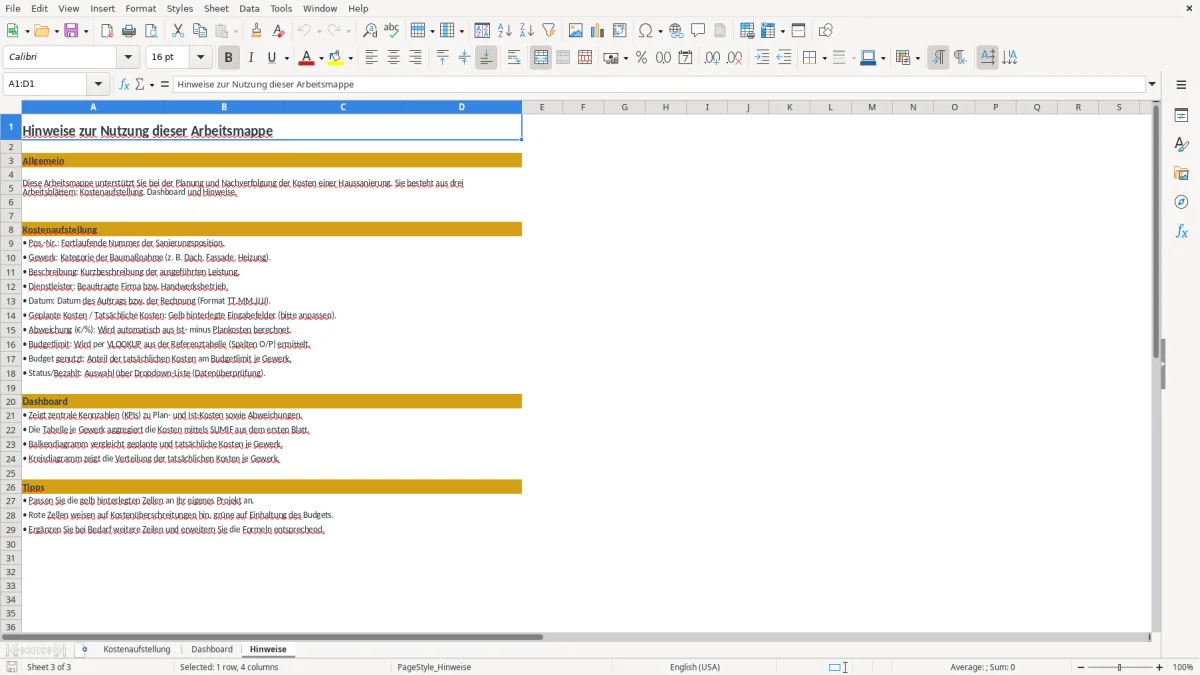The width and height of the screenshot is (1200, 675).
Task: Toggle Bold formatting
Action: point(228,58)
